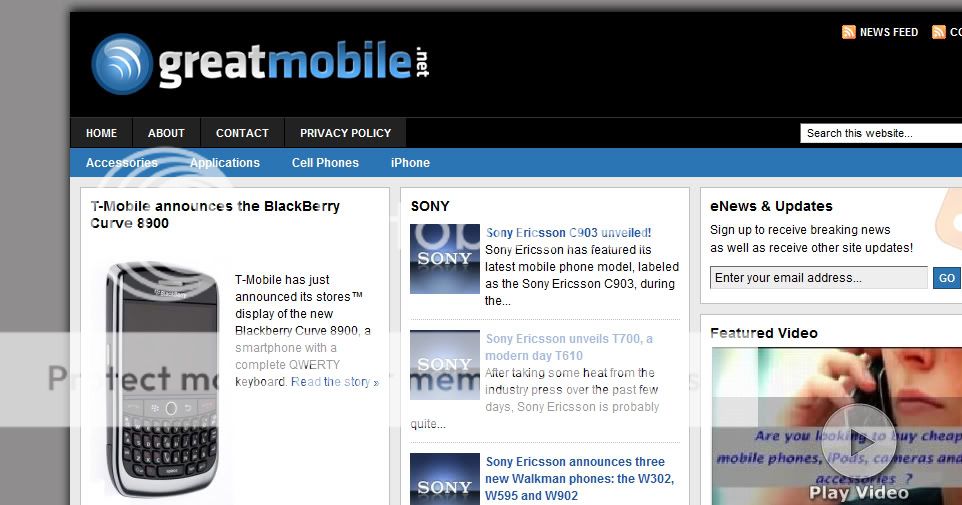The image size is (962, 505).
Task: Click the Sony thumbnail beside the C903 article
Action: (x=445, y=258)
